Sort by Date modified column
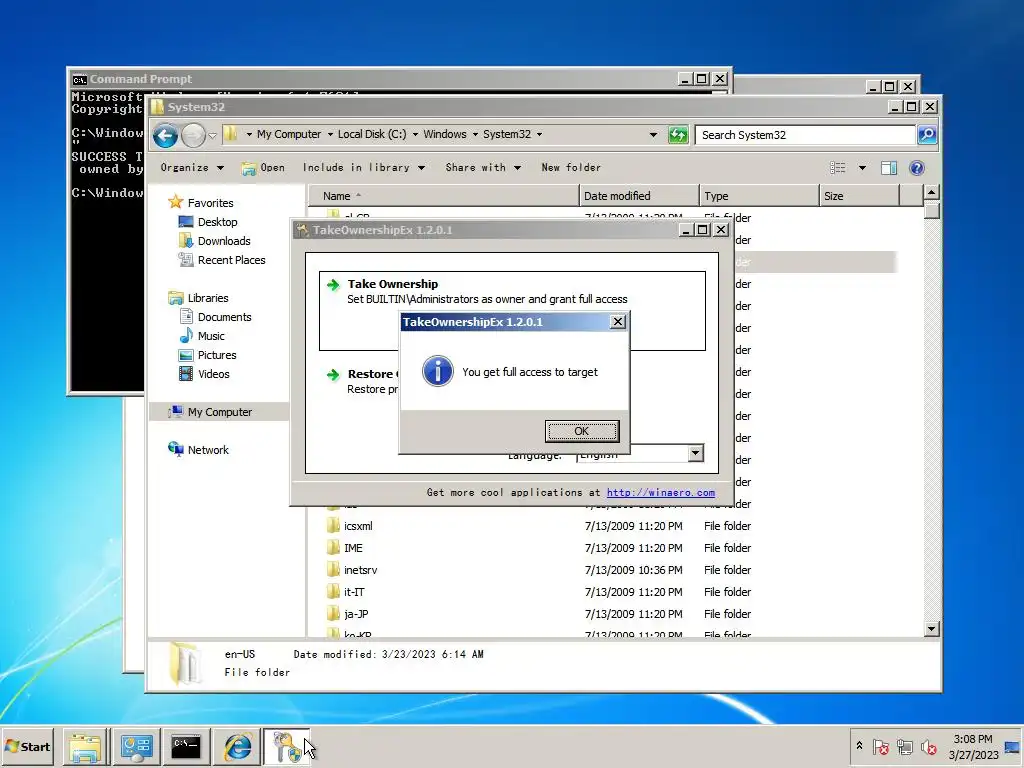Image resolution: width=1024 pixels, height=768 pixels. [x=639, y=196]
